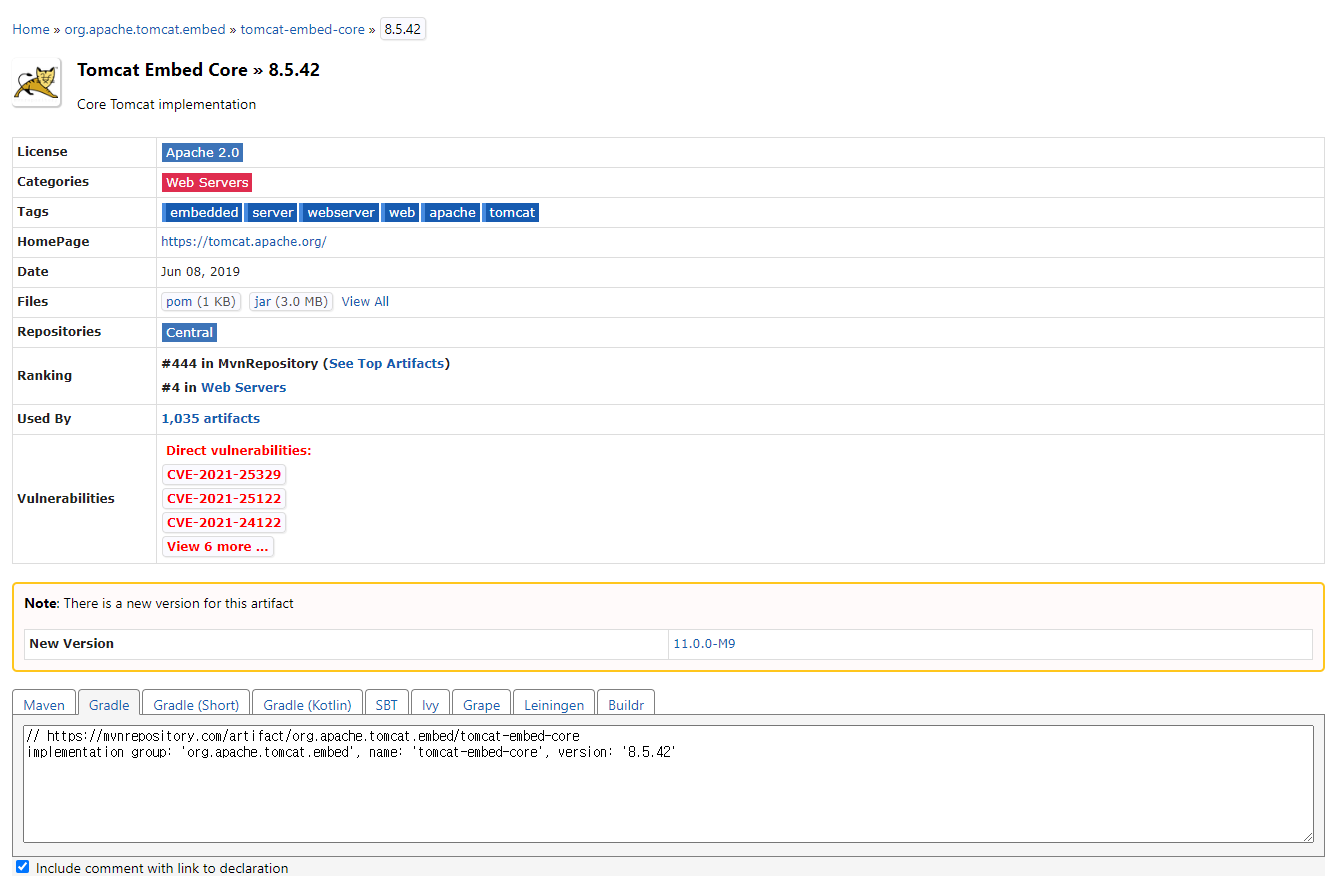Switch to the Buildr tab
Image resolution: width=1337 pixels, height=876 pixels.
click(626, 704)
